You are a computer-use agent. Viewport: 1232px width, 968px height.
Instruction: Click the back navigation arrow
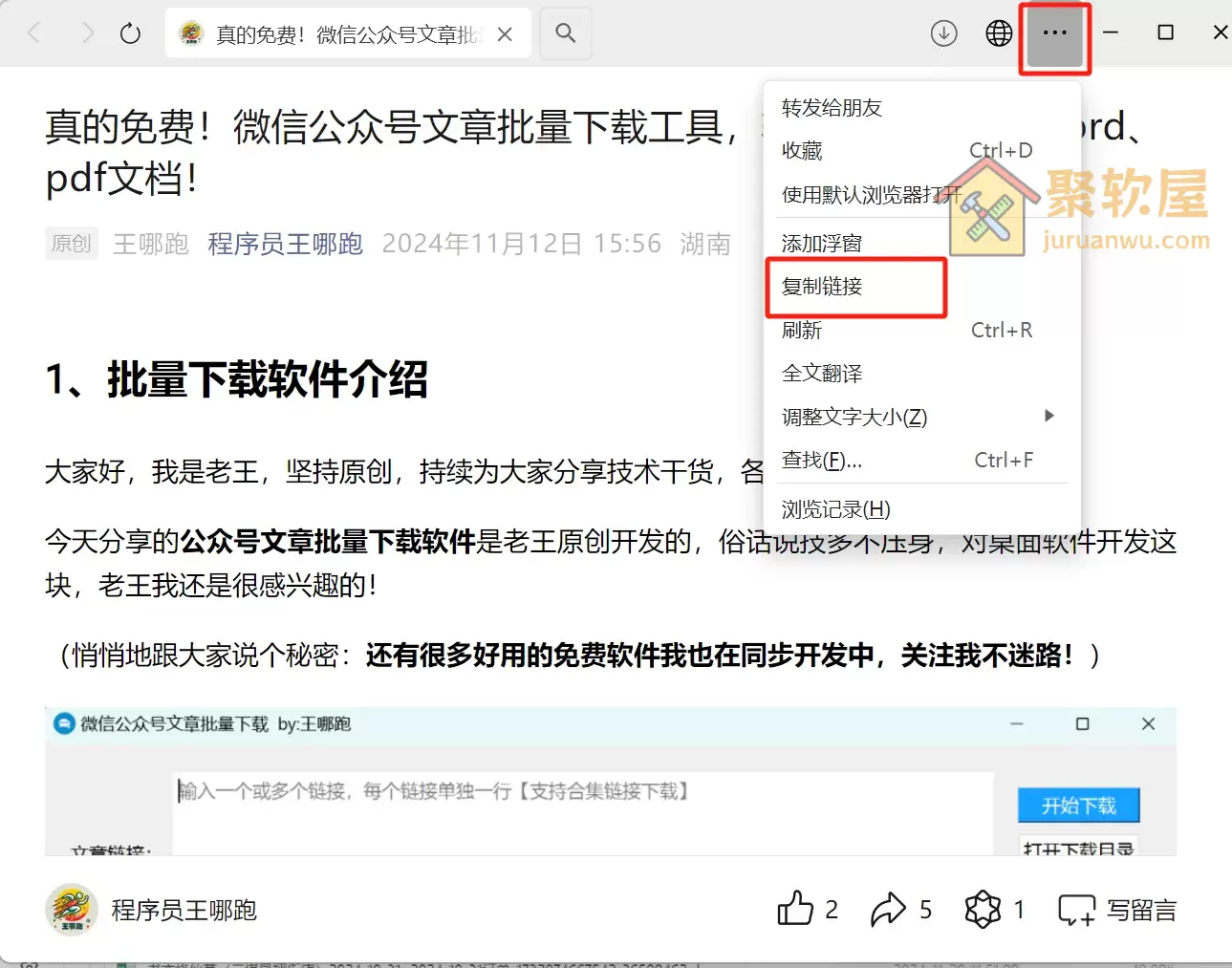point(34,32)
